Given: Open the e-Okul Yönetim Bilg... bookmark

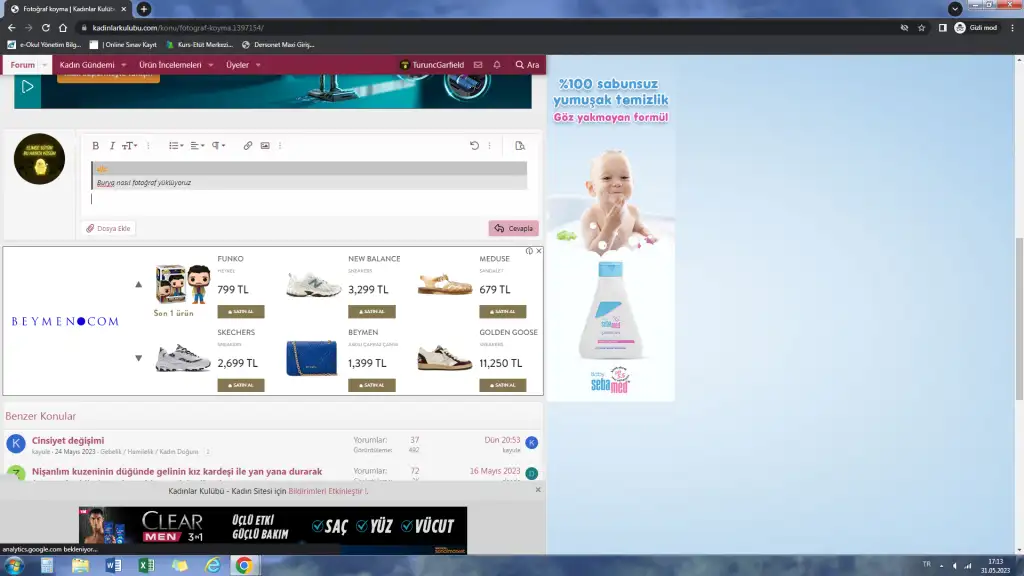Looking at the screenshot, I should 44,44.
